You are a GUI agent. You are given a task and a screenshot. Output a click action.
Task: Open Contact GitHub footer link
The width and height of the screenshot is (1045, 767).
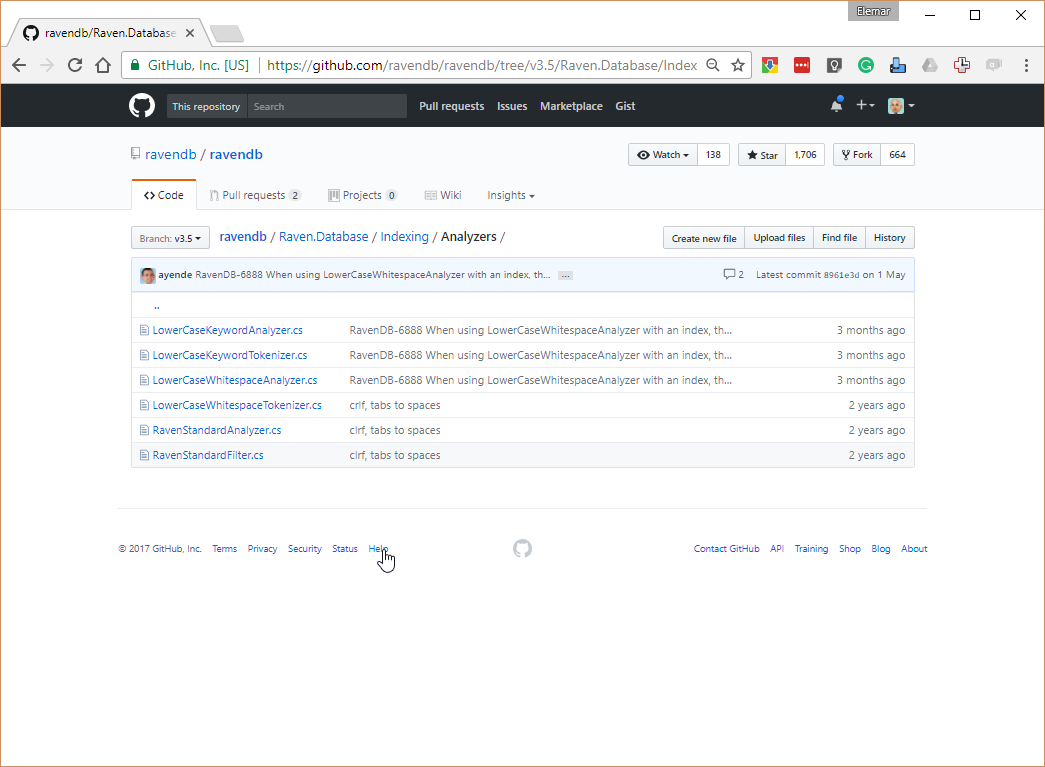[x=726, y=548]
